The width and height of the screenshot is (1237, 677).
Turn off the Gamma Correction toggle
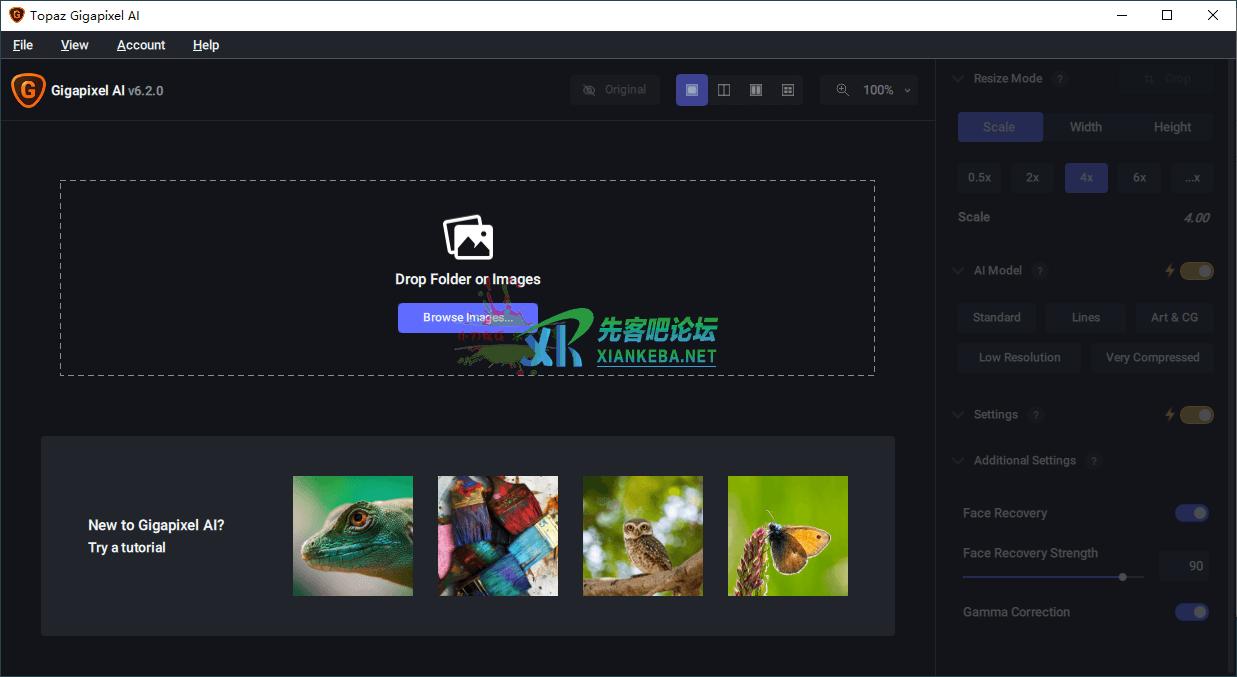(1192, 612)
